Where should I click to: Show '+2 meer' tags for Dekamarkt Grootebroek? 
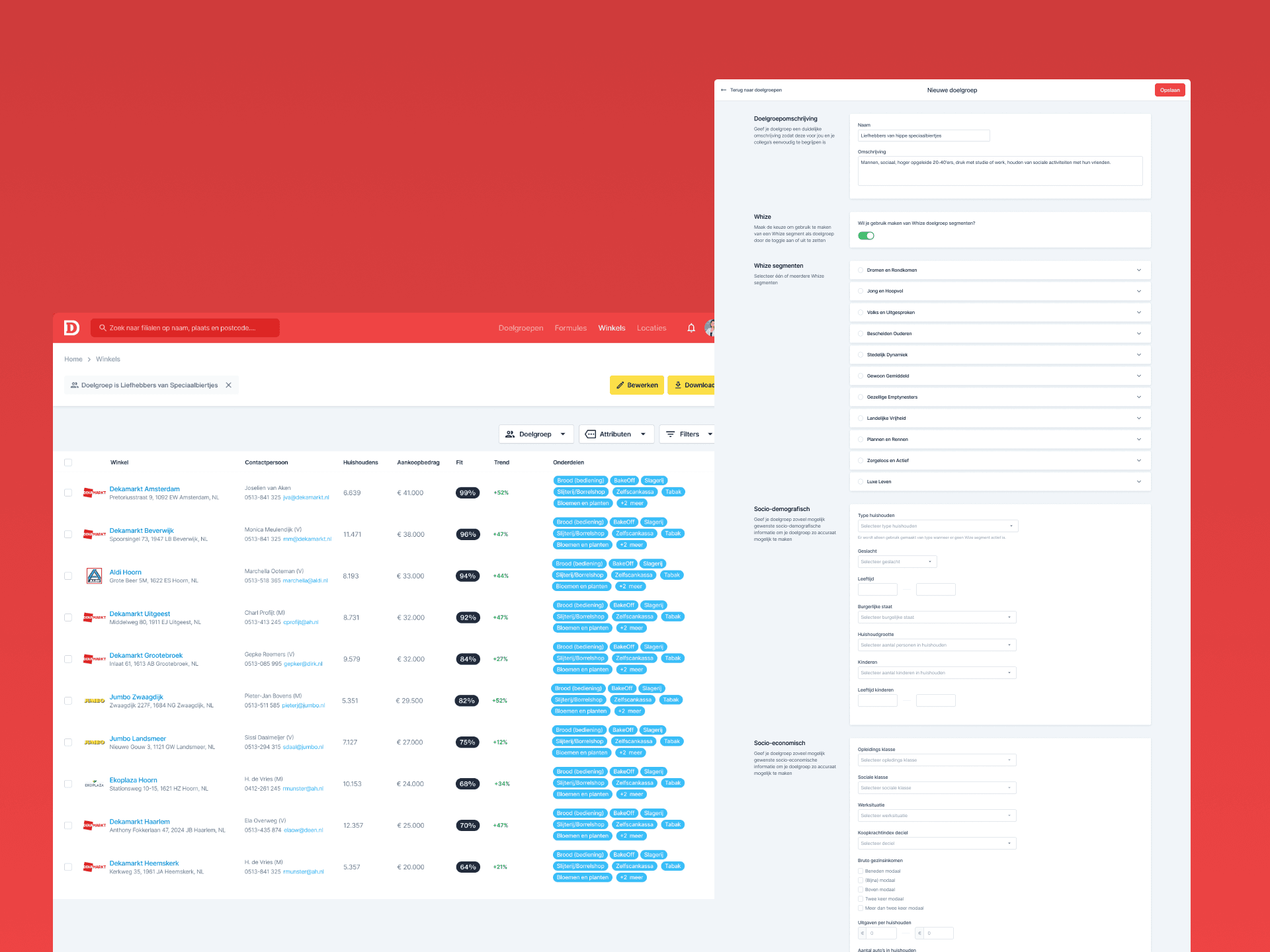(x=632, y=670)
